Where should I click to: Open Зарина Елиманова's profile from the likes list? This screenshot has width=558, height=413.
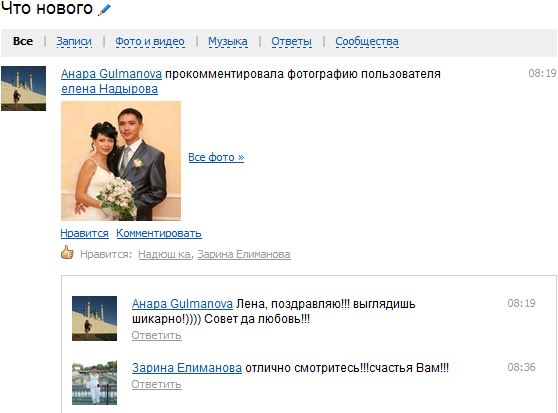tap(244, 254)
